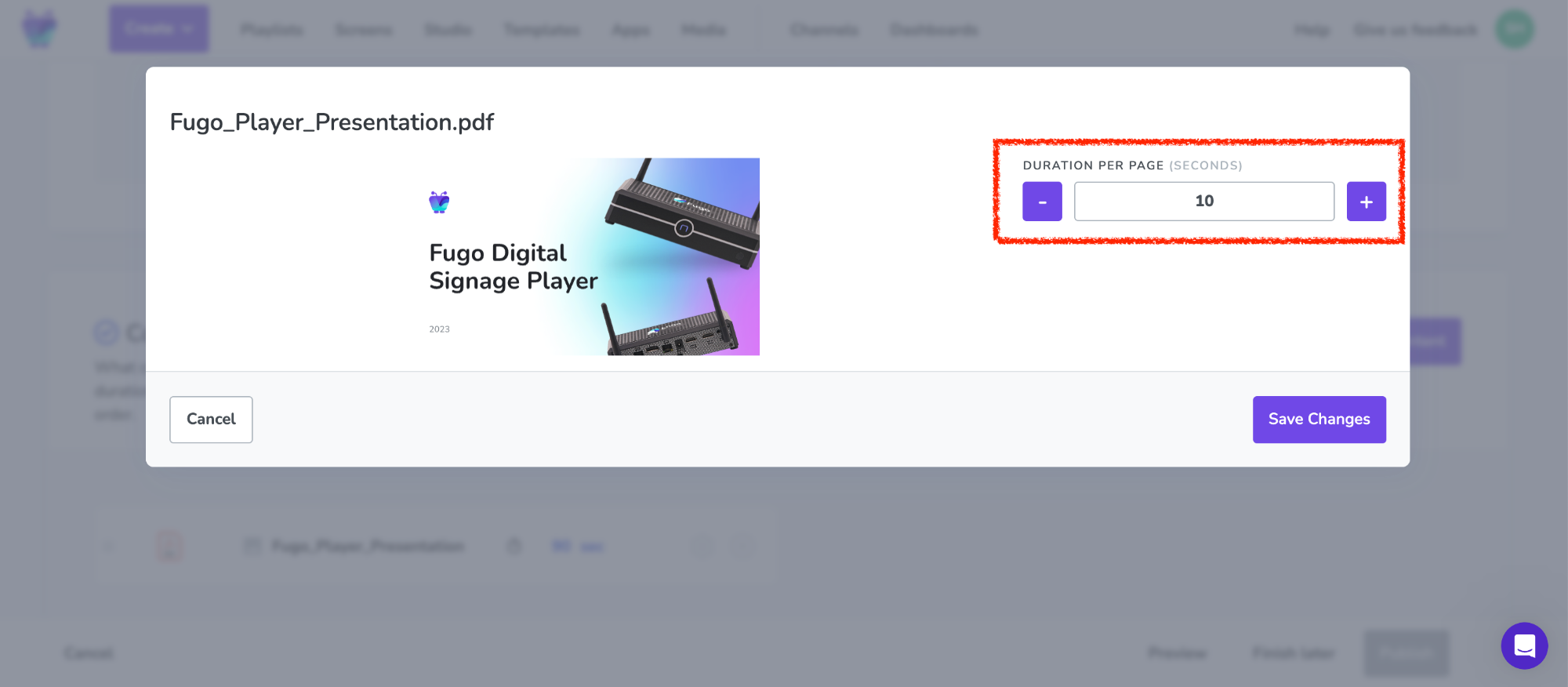This screenshot has height=687, width=1568.
Task: Open the user avatar in top right
Action: (x=1514, y=29)
